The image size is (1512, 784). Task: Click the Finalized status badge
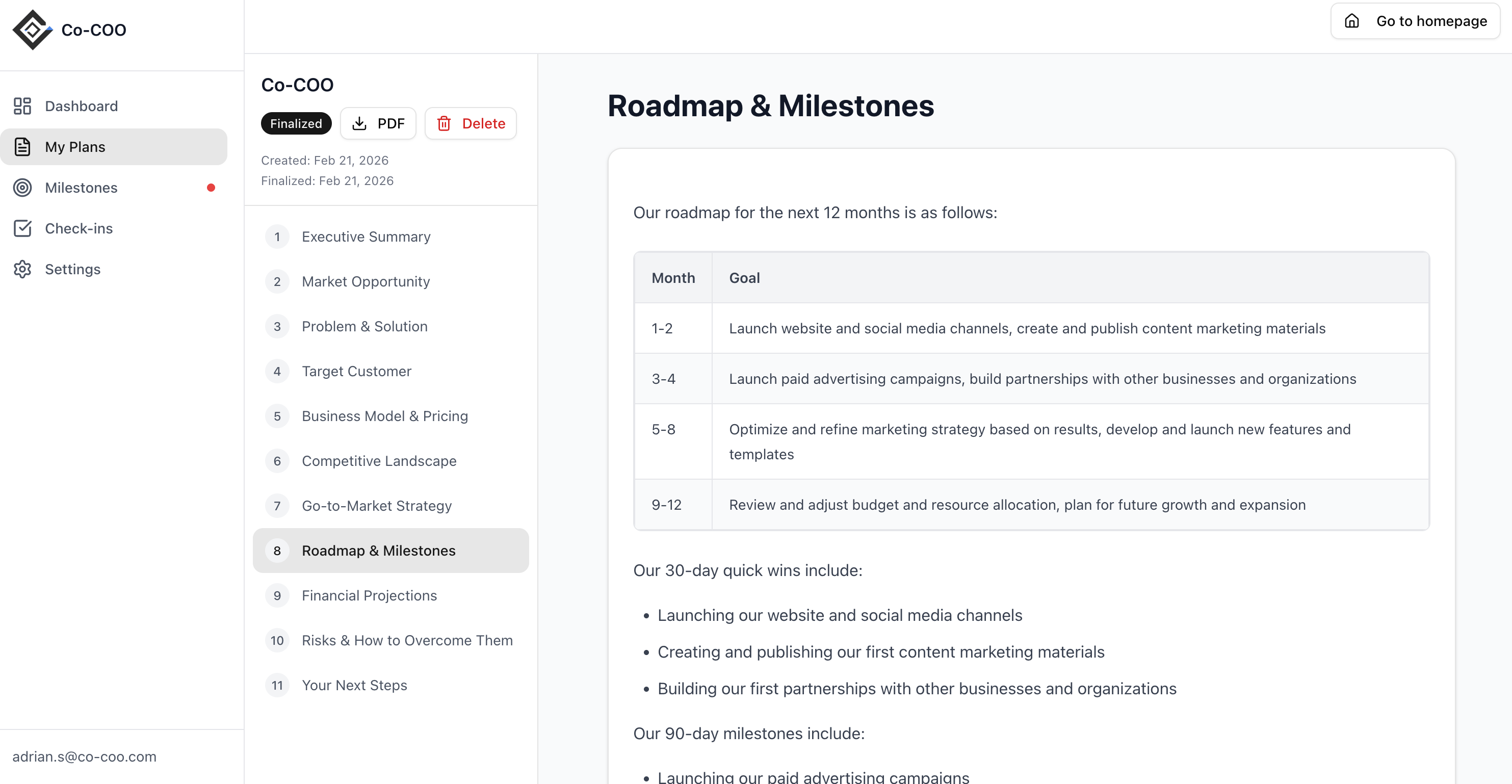tap(296, 123)
